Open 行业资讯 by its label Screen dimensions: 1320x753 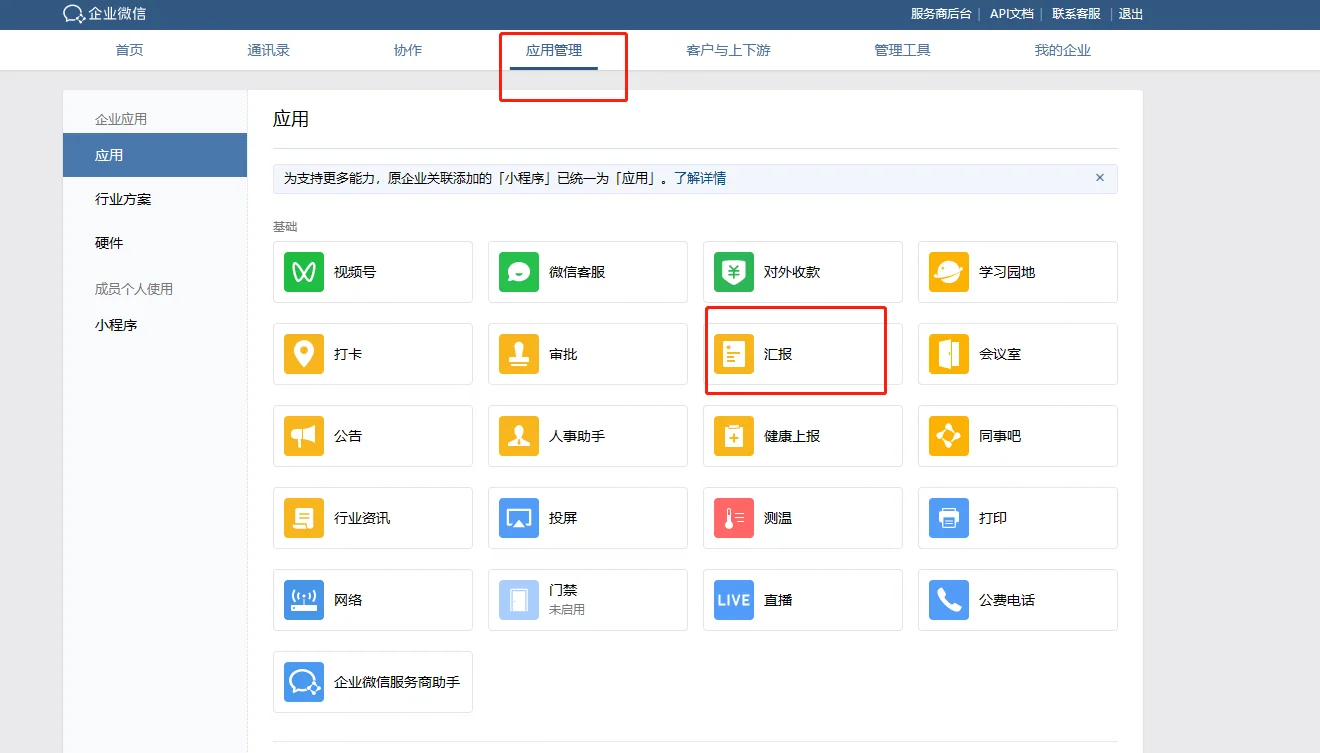(362, 518)
